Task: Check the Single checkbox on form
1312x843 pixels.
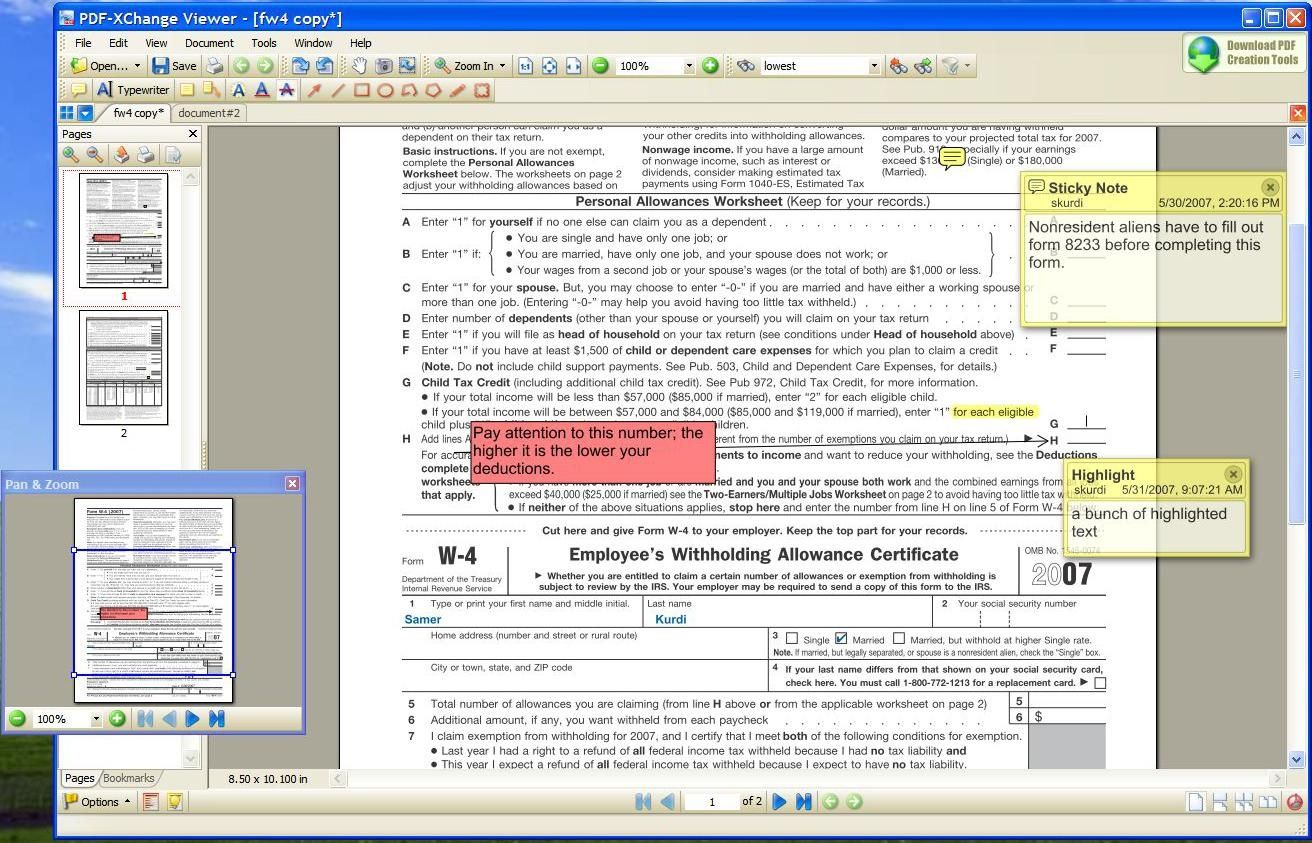Action: tap(792, 639)
